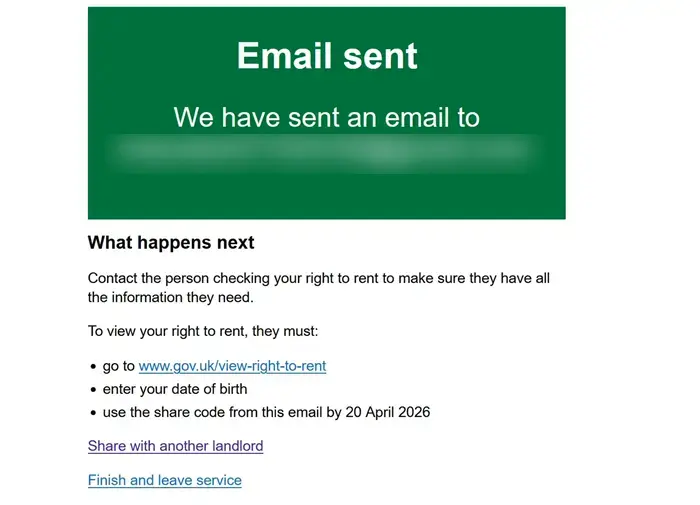Click the 'What happens next' heading
Screen dimensions: 700x505
[x=171, y=243]
